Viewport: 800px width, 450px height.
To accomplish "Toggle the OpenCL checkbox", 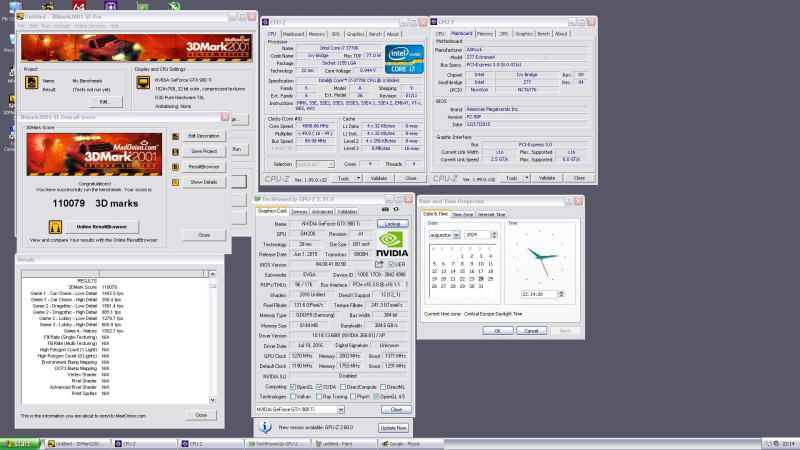I will click(293, 387).
